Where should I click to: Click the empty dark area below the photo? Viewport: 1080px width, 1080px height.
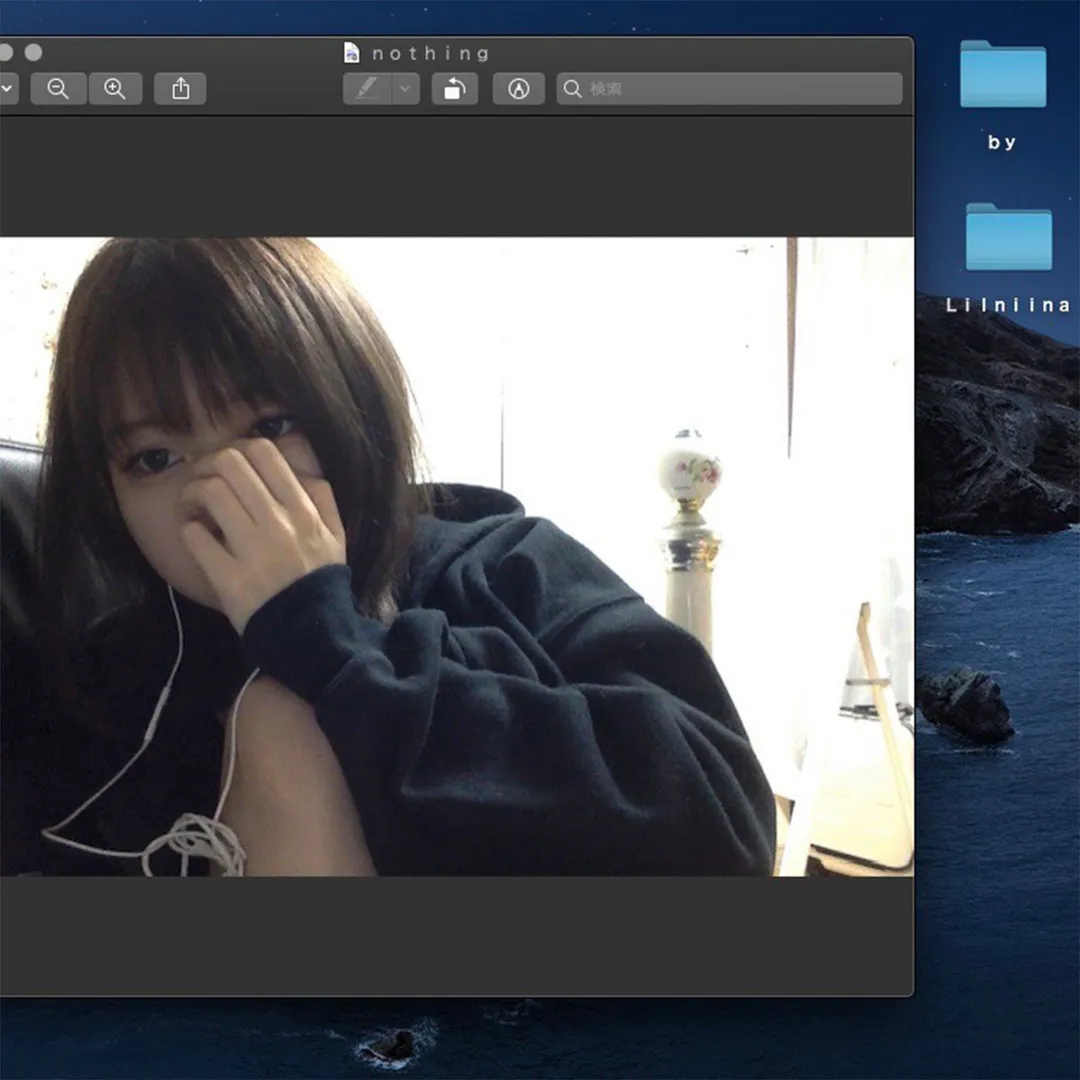[450, 935]
